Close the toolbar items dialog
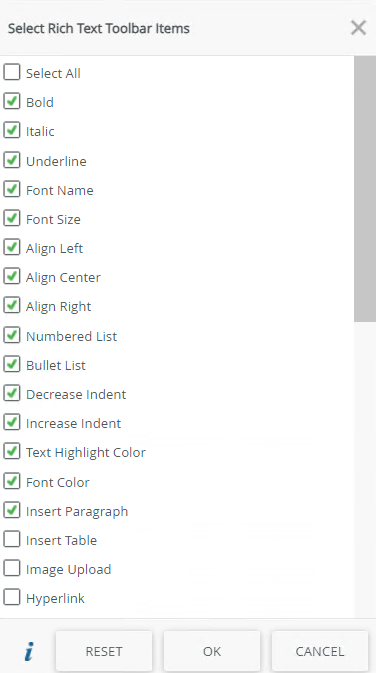The height and width of the screenshot is (673, 376). 358,28
